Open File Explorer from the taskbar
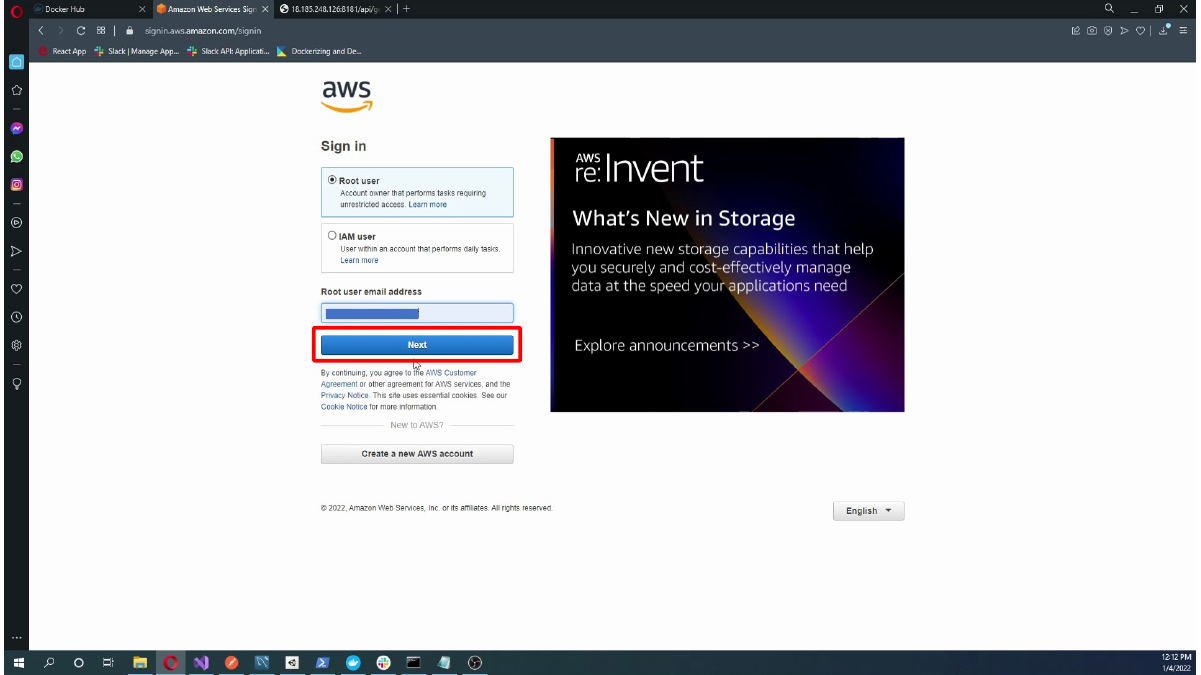Viewport: 1201px width, 675px height. click(140, 662)
